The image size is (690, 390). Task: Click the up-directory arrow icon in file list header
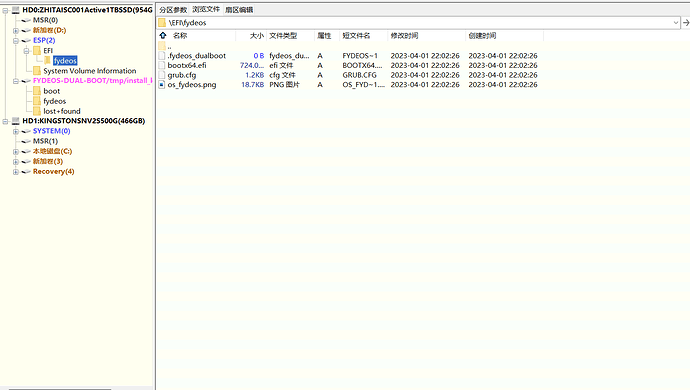(163, 36)
